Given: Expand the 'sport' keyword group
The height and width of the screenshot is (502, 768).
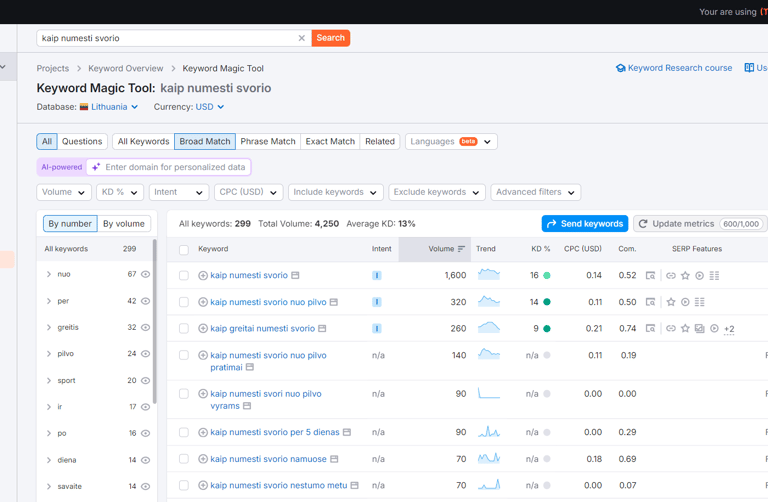Looking at the screenshot, I should (x=48, y=381).
